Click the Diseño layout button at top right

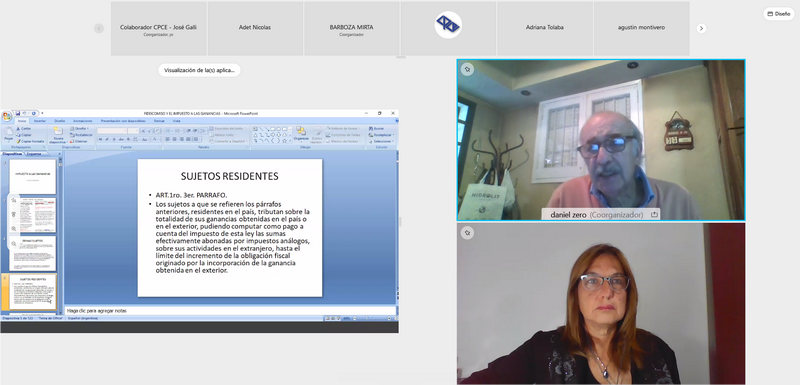tap(779, 14)
